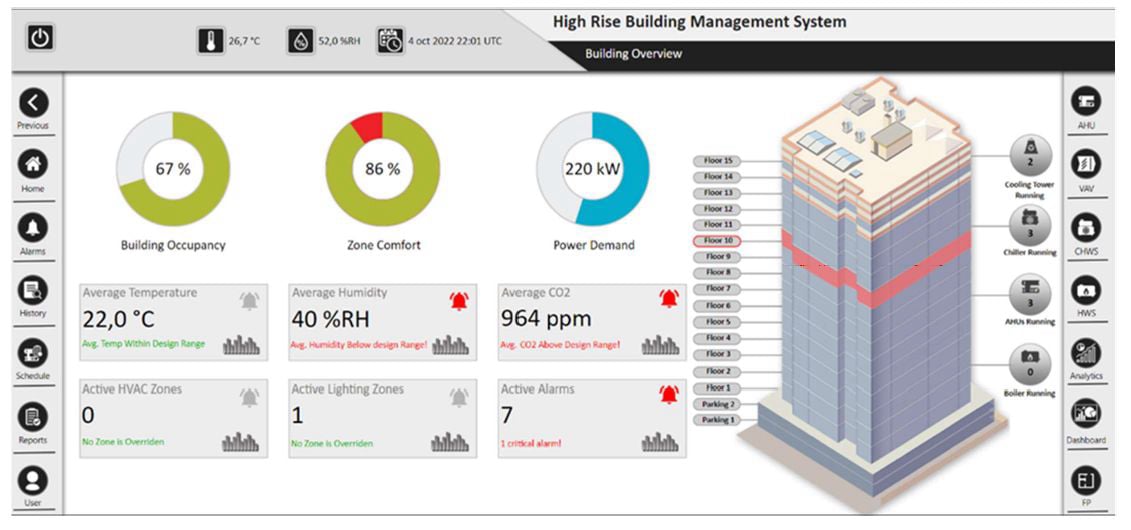Click the 964 ppm CO2 value
Screen dimensions: 1131x530
[546, 319]
